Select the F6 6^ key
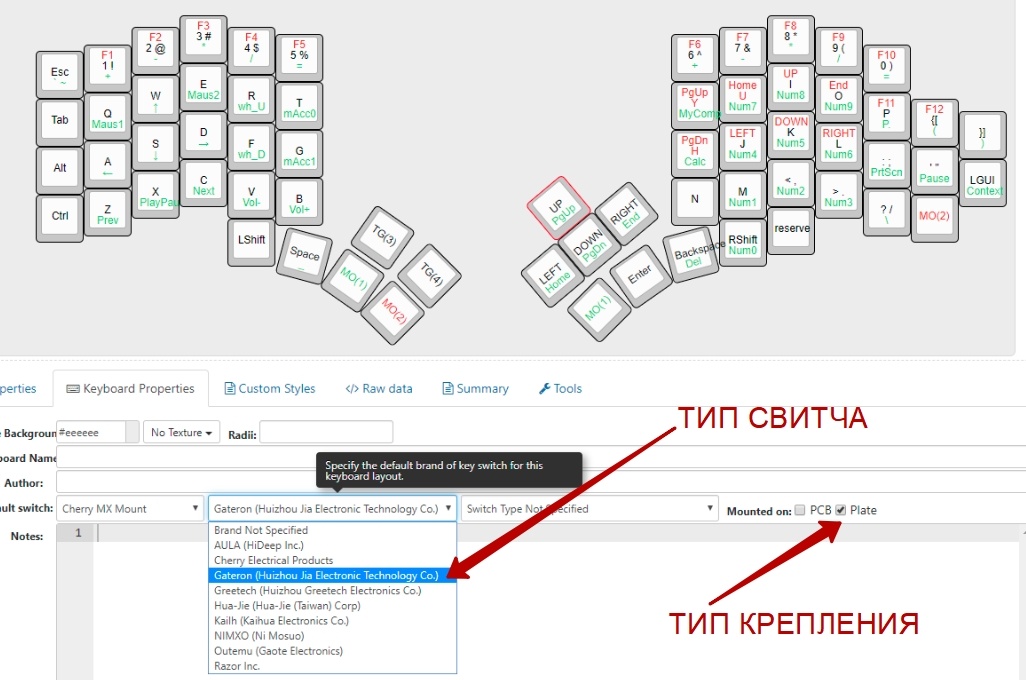Image resolution: width=1026 pixels, height=680 pixels. click(694, 58)
